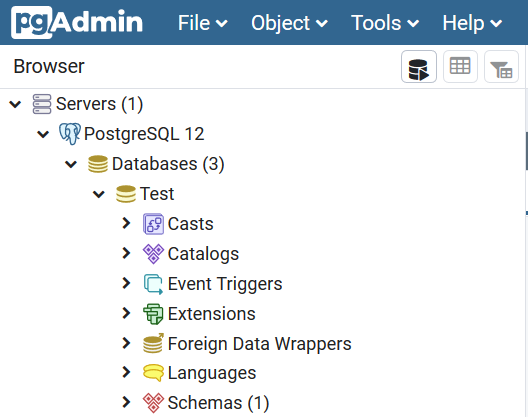
Task: Click the Casts icon
Action: coord(153,224)
